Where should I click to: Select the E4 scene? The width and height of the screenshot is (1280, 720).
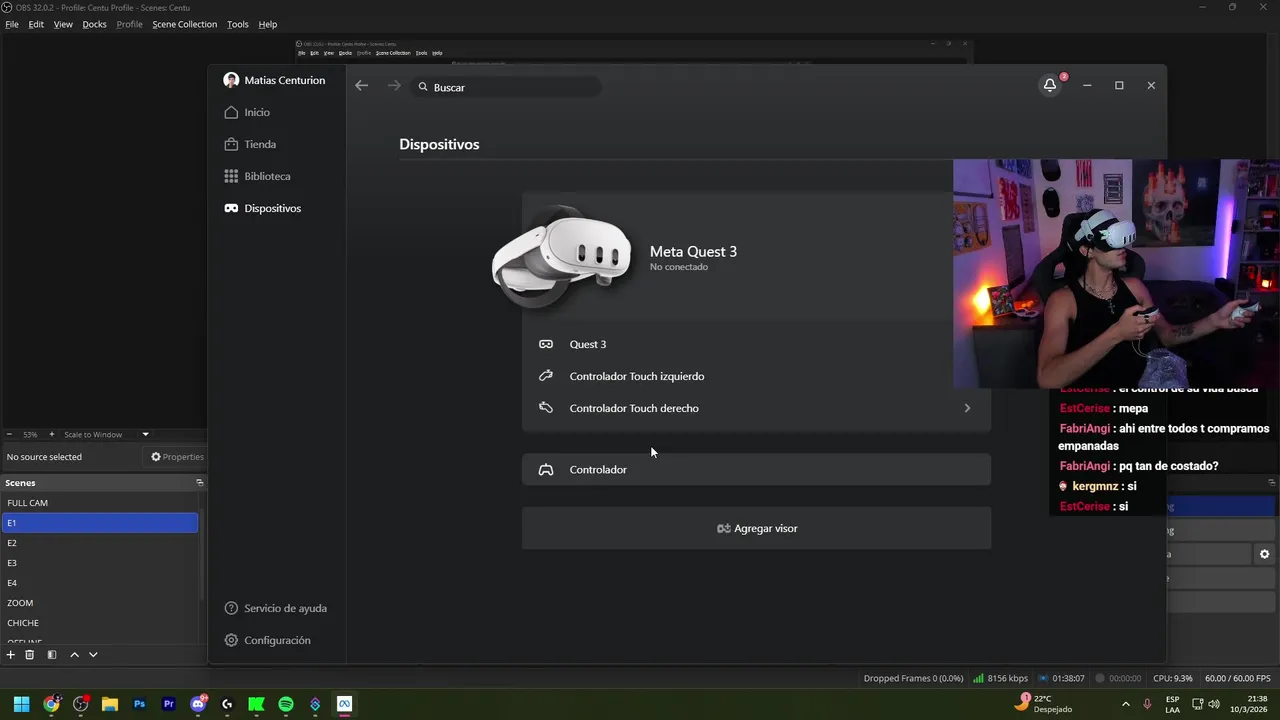tap(100, 583)
